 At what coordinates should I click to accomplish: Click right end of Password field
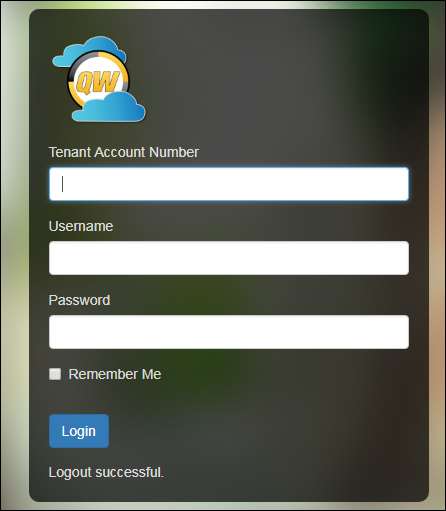(398, 332)
